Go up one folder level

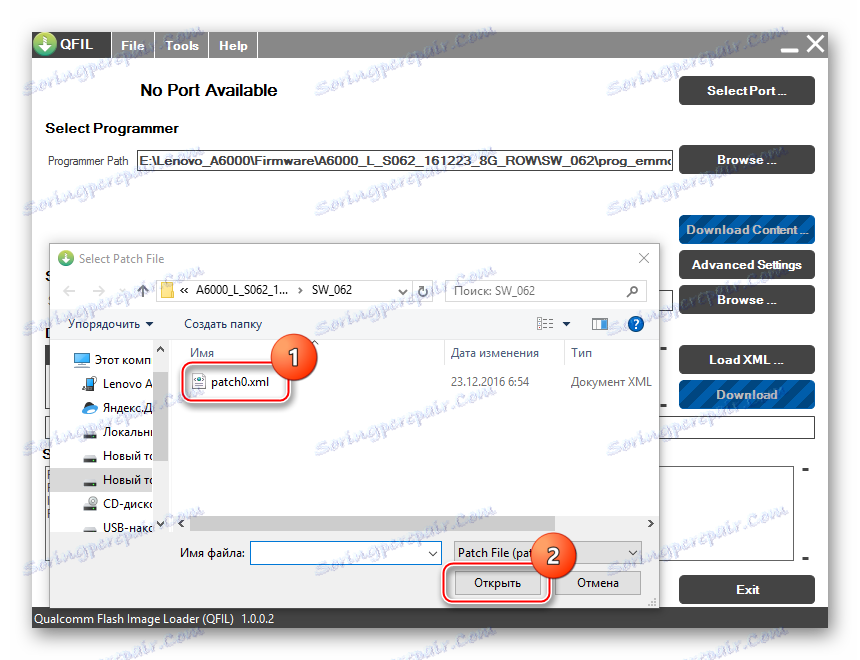pyautogui.click(x=143, y=291)
